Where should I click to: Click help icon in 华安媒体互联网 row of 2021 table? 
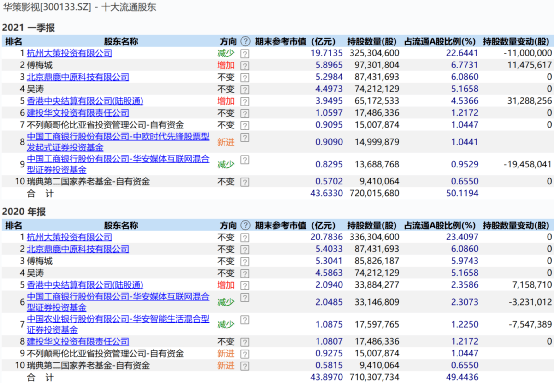[244, 160]
